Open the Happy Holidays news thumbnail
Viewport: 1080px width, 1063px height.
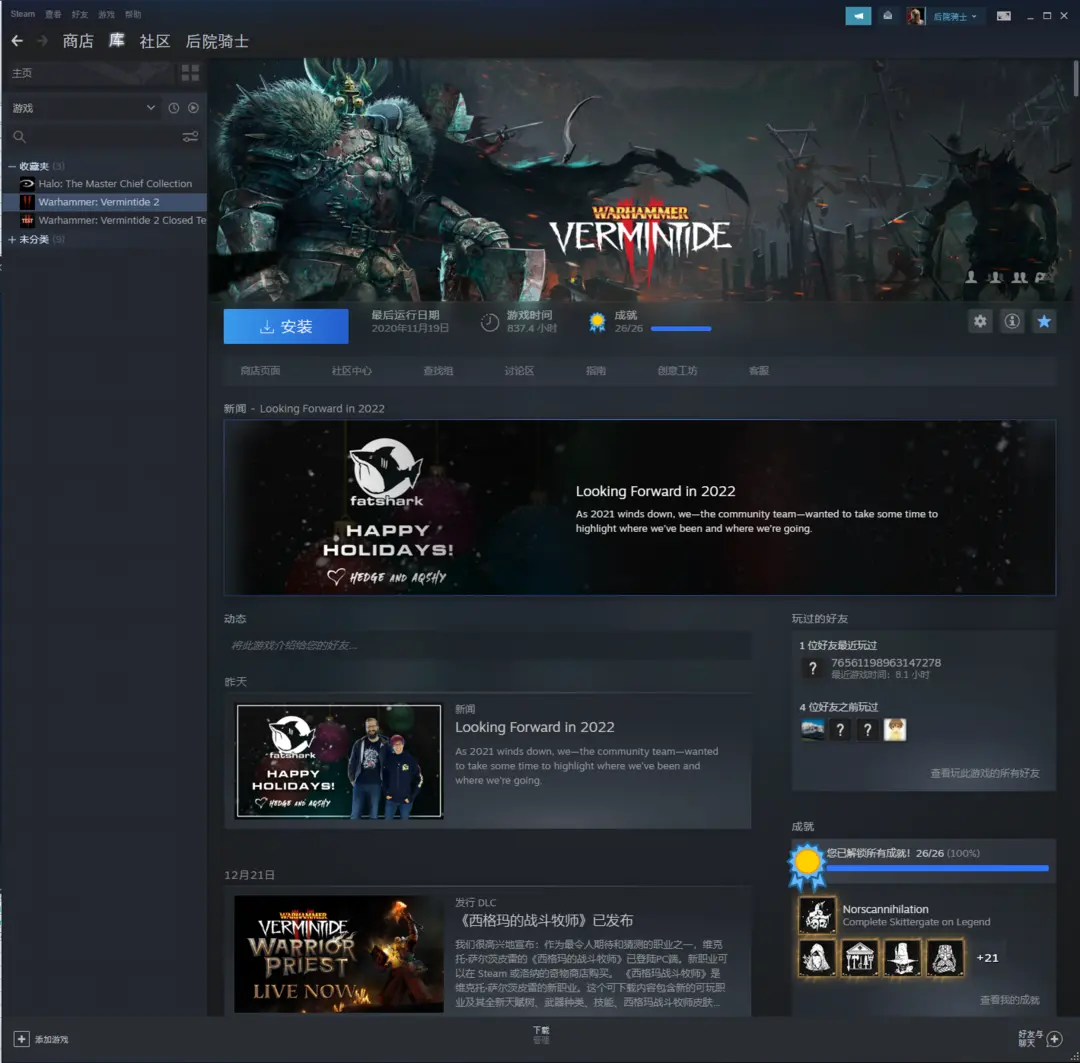tap(339, 761)
